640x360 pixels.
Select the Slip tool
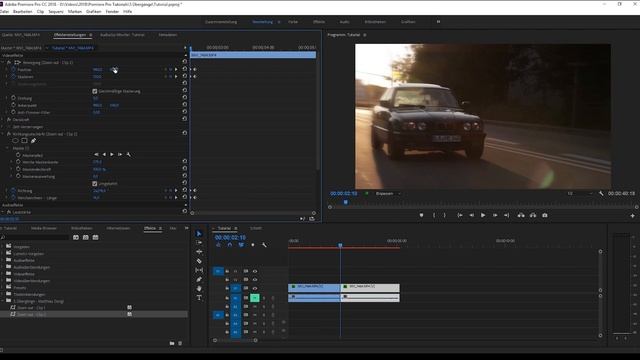(x=199, y=270)
